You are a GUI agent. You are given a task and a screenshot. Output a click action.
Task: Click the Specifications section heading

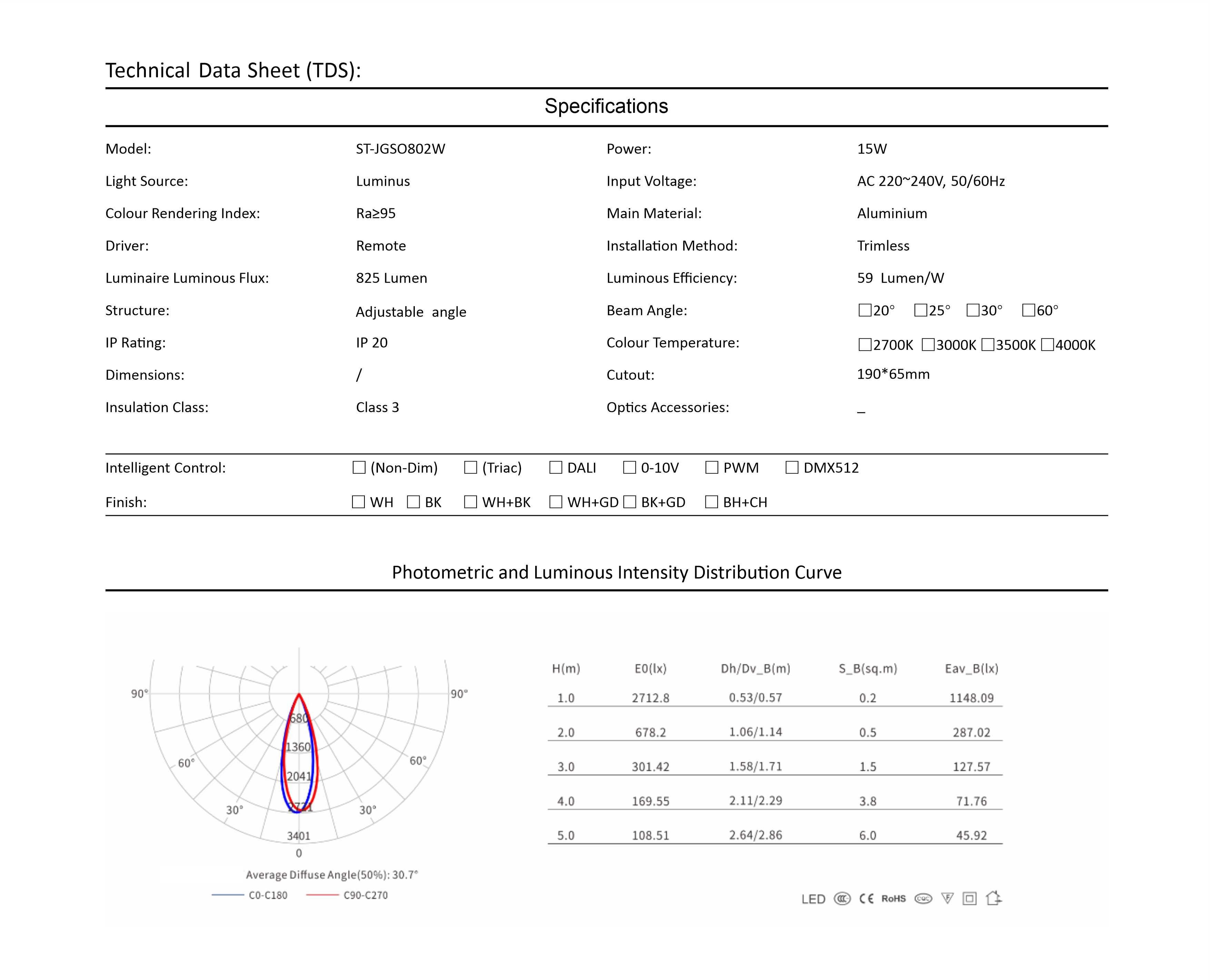[606, 106]
